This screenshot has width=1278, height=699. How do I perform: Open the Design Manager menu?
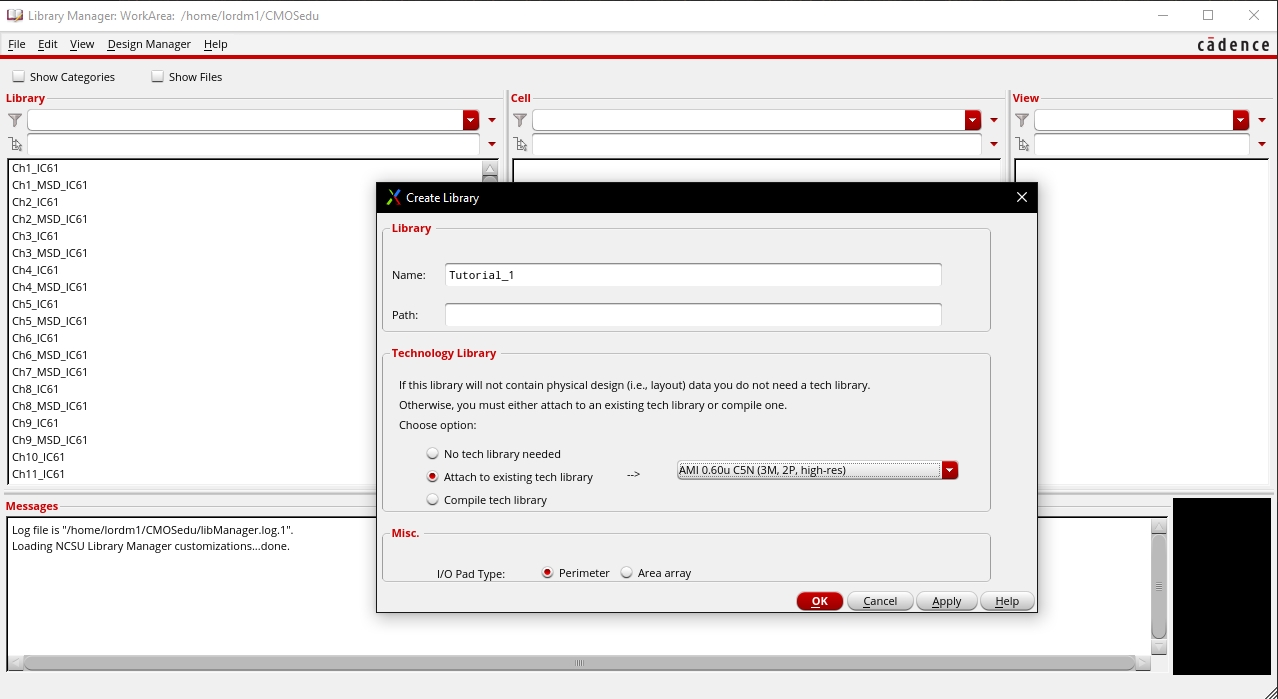(149, 44)
